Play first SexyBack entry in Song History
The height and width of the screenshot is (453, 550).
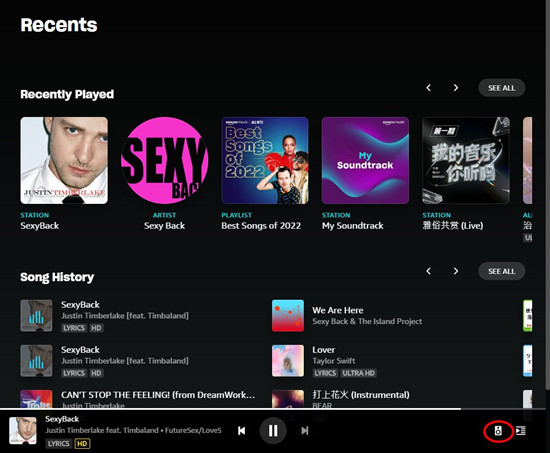tap(36, 315)
